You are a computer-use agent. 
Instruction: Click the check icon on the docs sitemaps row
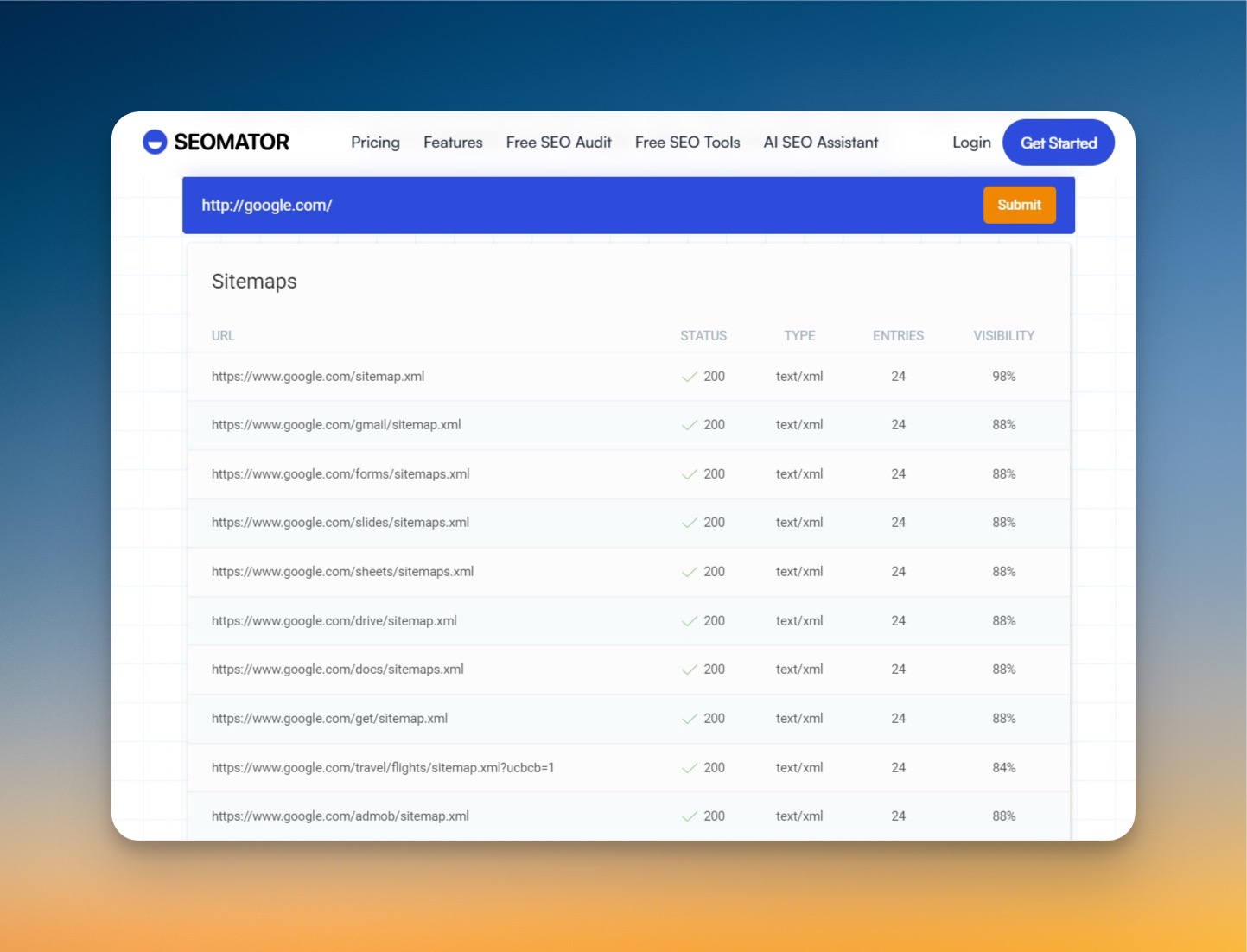pos(688,669)
